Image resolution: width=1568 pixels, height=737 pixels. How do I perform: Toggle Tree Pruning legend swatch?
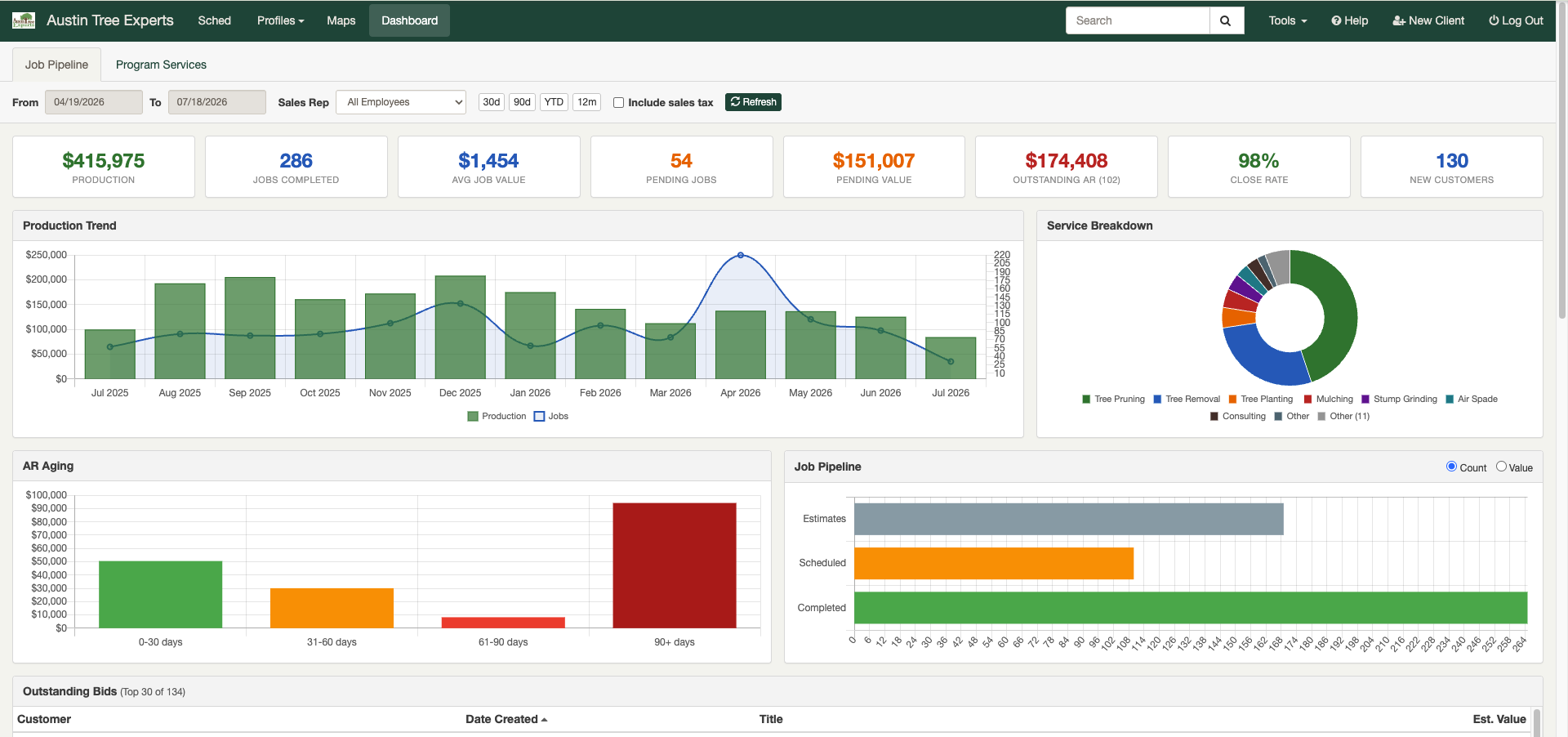(1086, 399)
